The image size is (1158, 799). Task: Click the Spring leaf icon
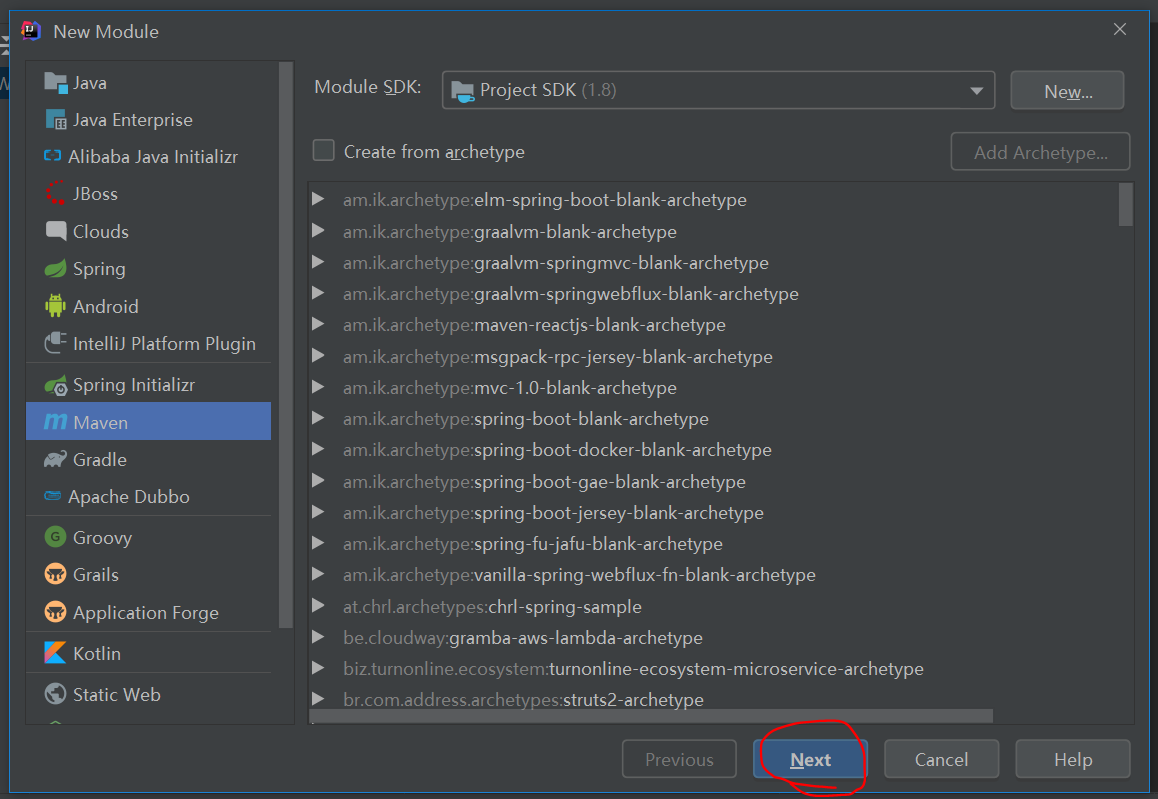(56, 269)
